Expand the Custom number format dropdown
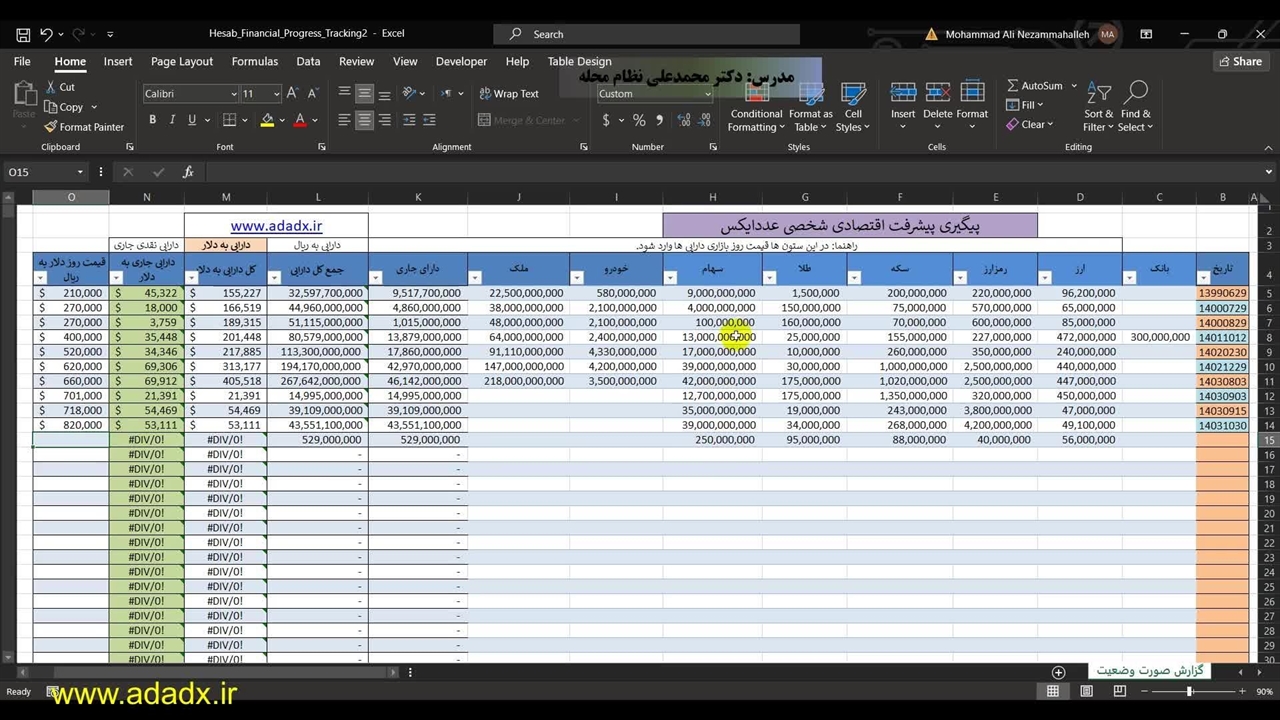 [x=707, y=94]
